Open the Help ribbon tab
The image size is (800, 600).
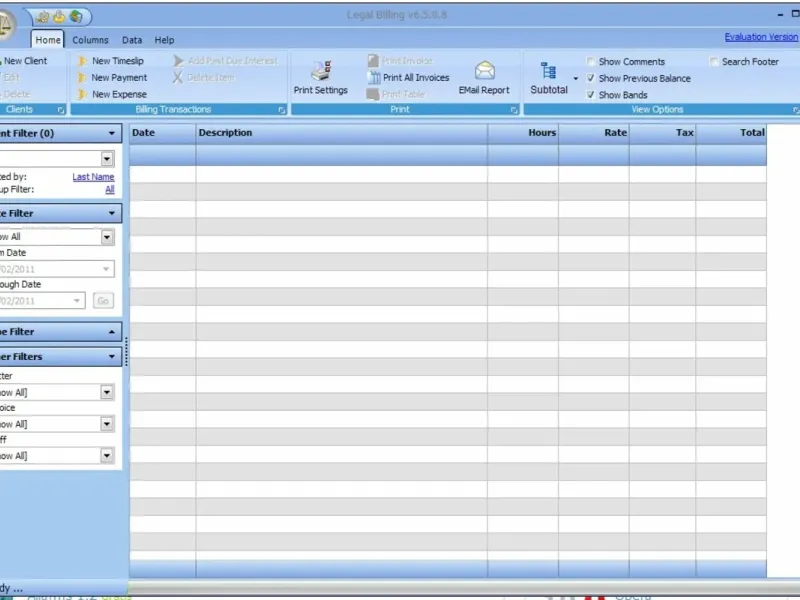point(164,40)
